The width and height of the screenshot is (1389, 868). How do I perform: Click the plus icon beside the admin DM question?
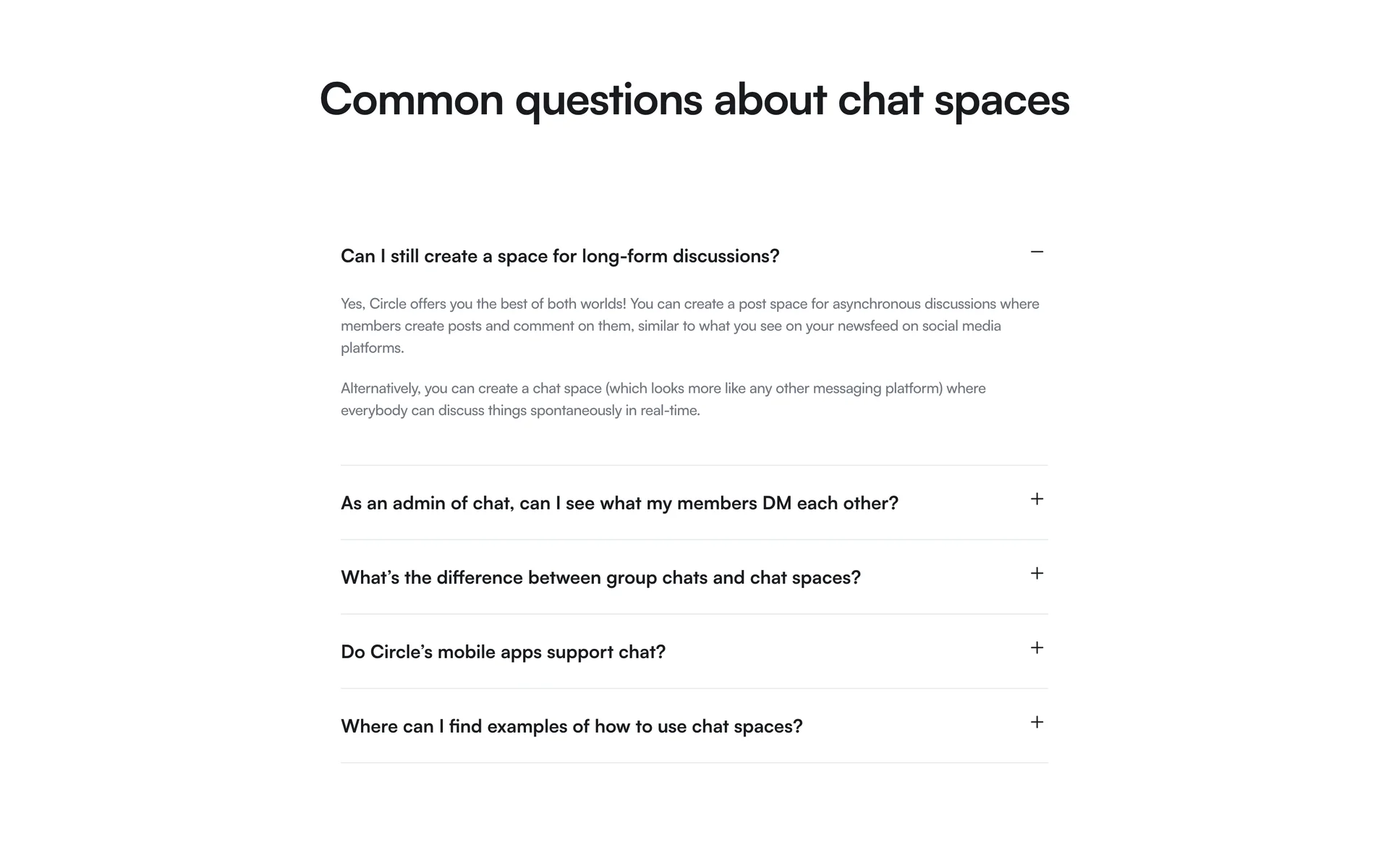pyautogui.click(x=1037, y=499)
